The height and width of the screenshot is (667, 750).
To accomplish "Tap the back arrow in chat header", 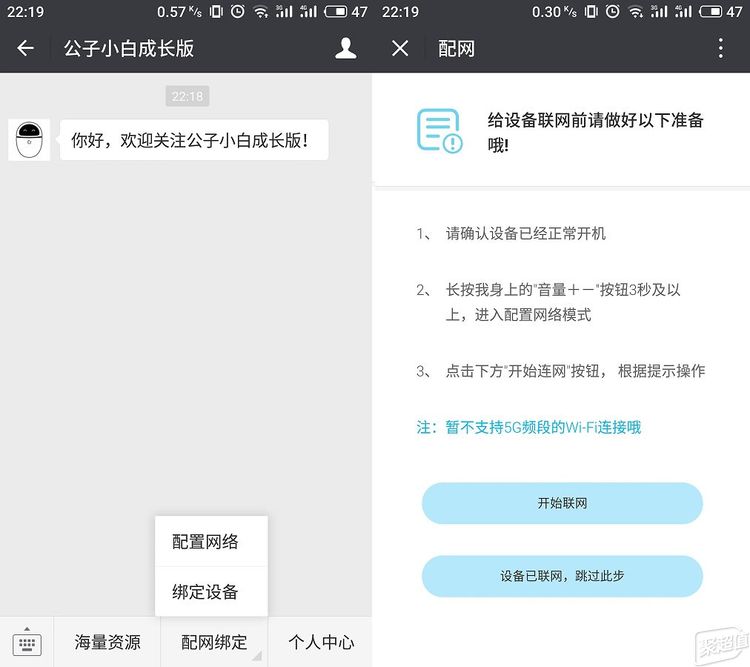I will (26, 49).
